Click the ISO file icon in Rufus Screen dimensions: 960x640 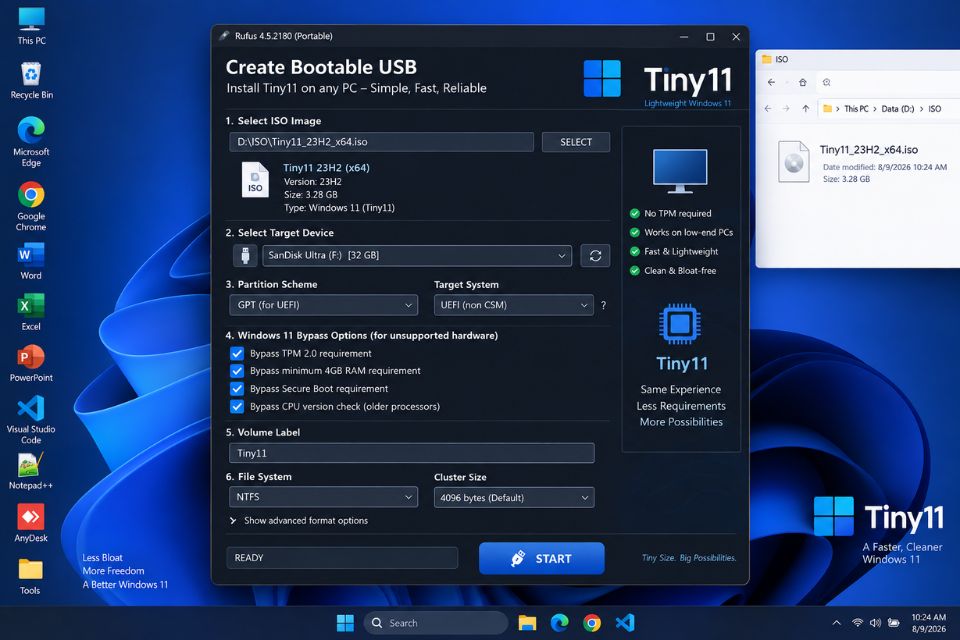255,179
